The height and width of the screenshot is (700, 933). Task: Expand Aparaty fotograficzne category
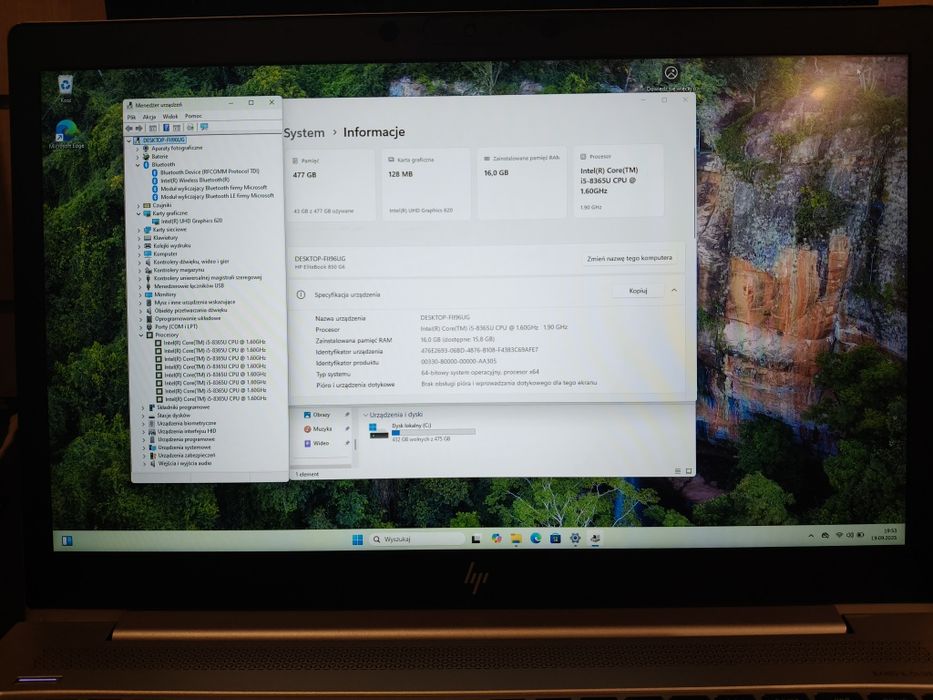138,148
